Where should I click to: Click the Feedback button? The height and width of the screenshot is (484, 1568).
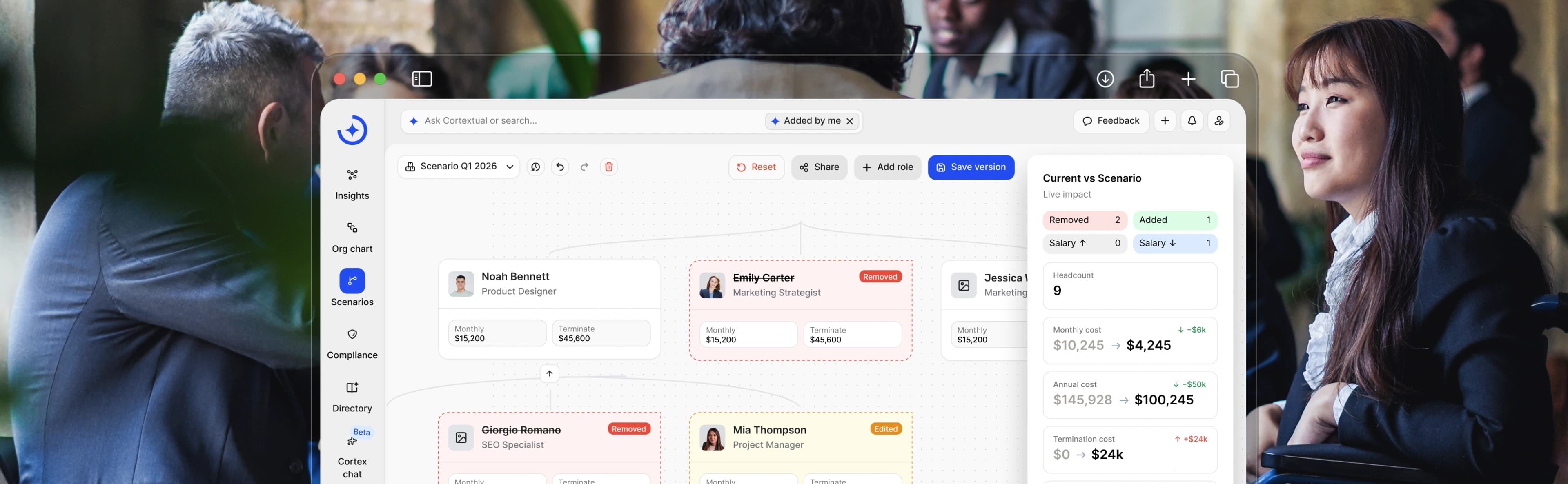tap(1111, 121)
